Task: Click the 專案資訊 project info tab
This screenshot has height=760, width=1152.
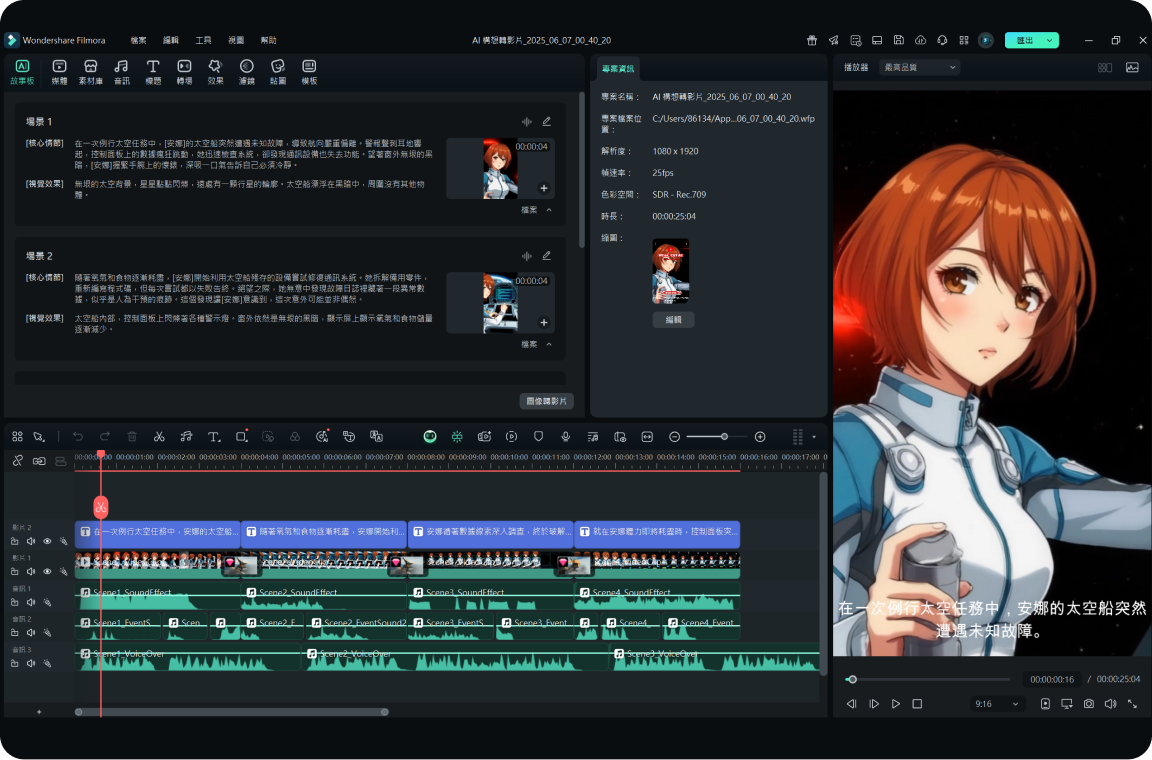Action: point(618,68)
